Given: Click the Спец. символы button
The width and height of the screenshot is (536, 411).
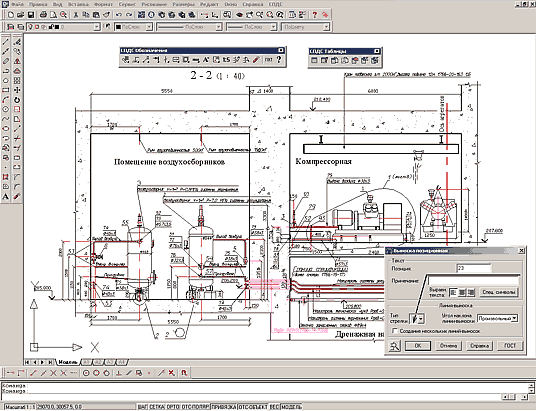Looking at the screenshot, I should (498, 292).
